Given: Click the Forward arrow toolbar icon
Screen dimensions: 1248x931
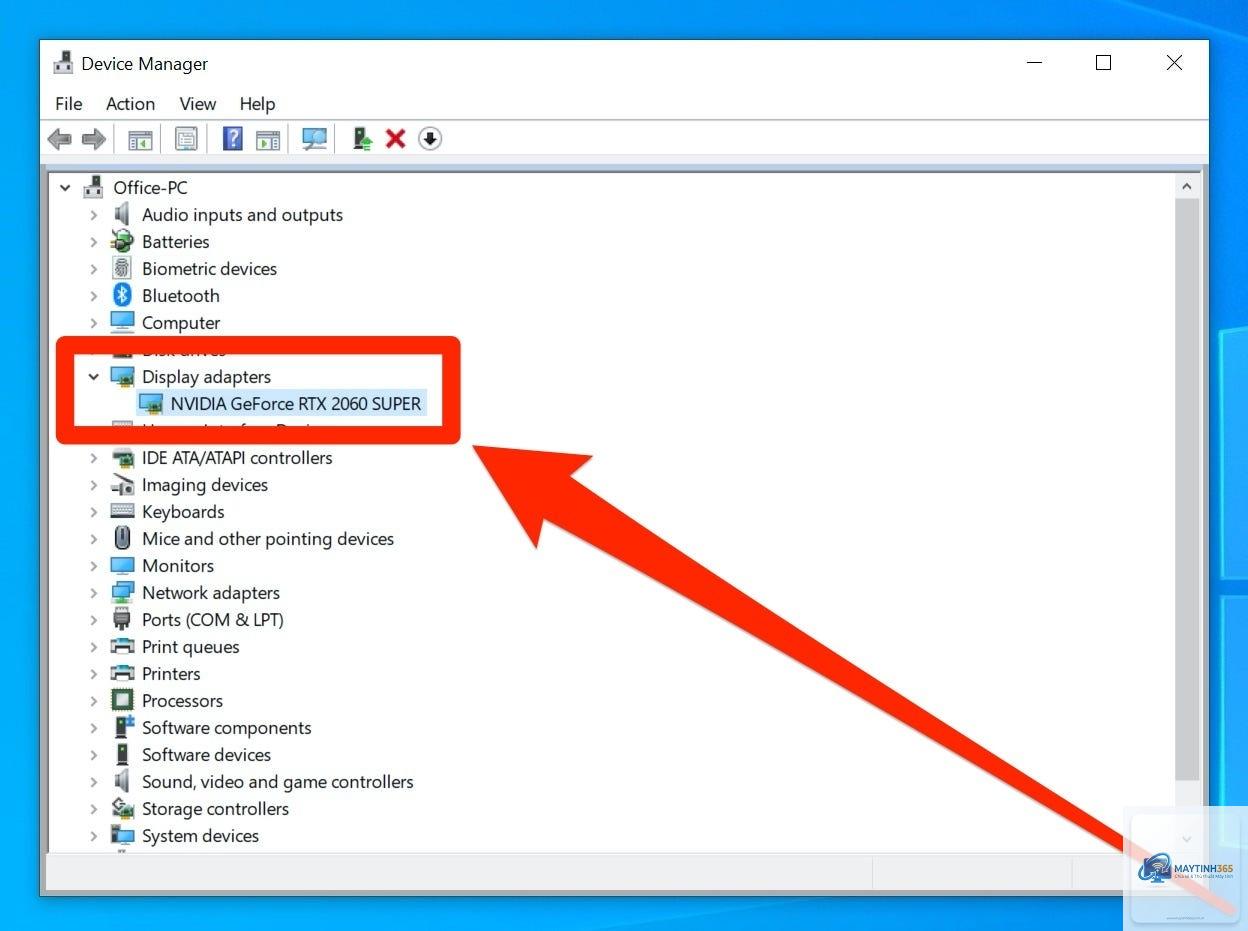Looking at the screenshot, I should [94, 139].
